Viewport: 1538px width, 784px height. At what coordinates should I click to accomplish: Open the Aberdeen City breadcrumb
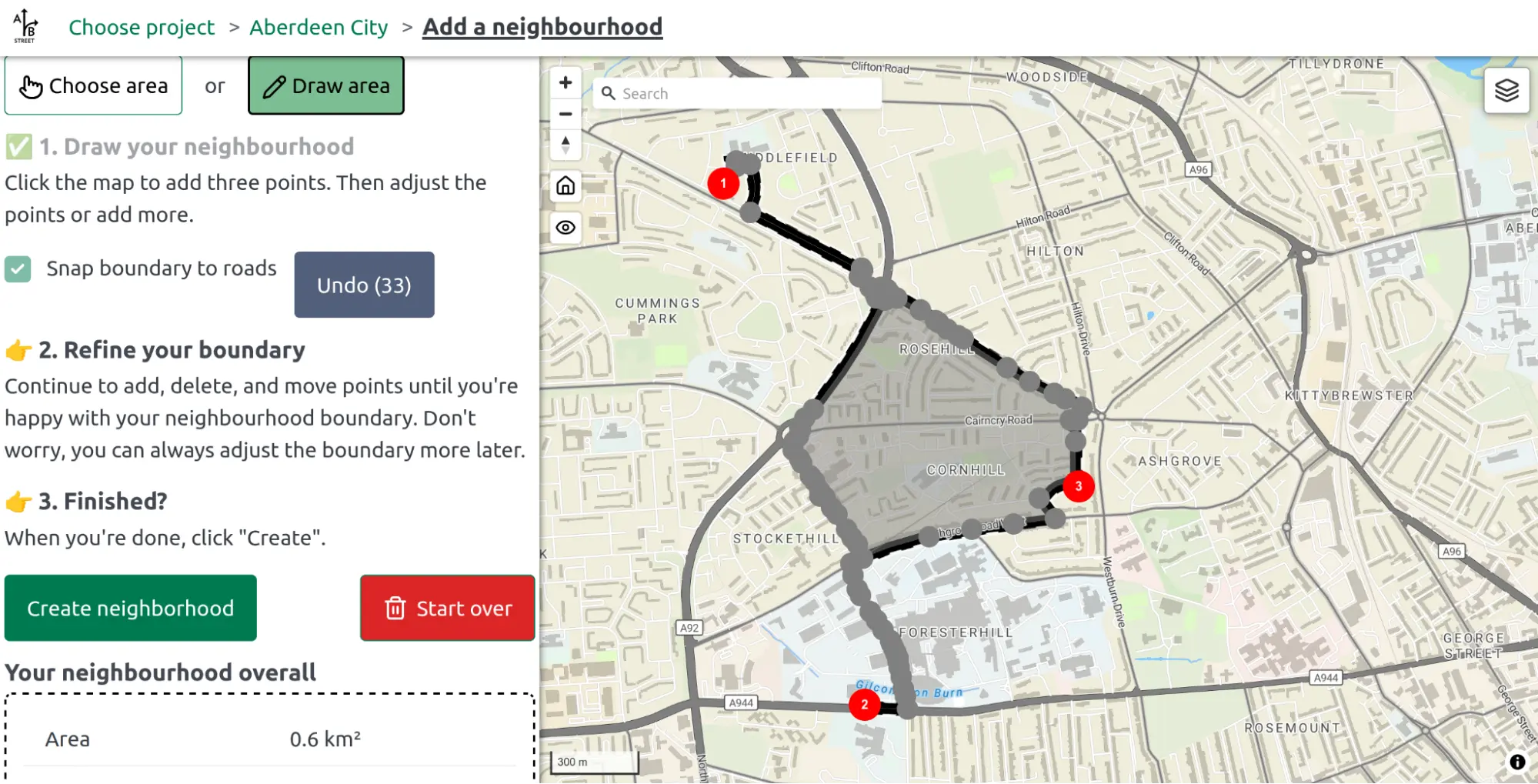pos(319,27)
